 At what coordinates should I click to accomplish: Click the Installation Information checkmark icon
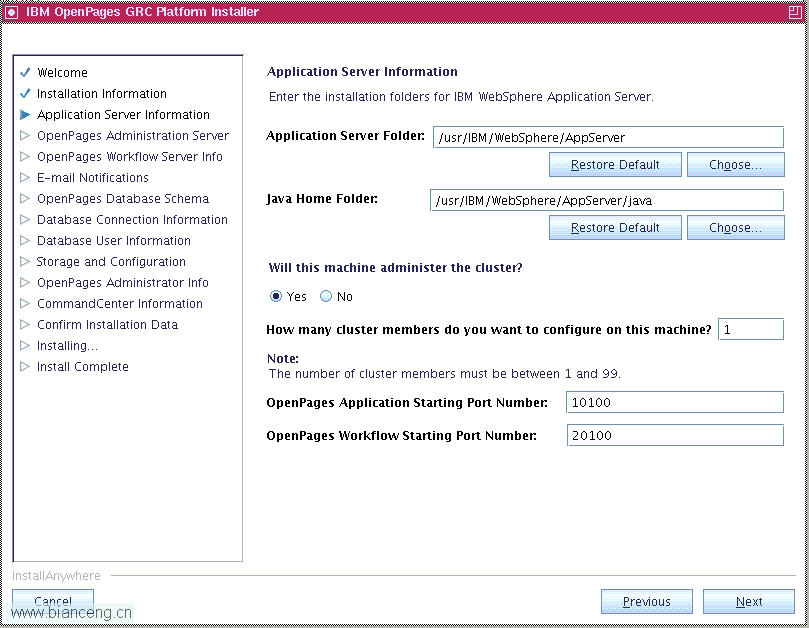pos(25,93)
